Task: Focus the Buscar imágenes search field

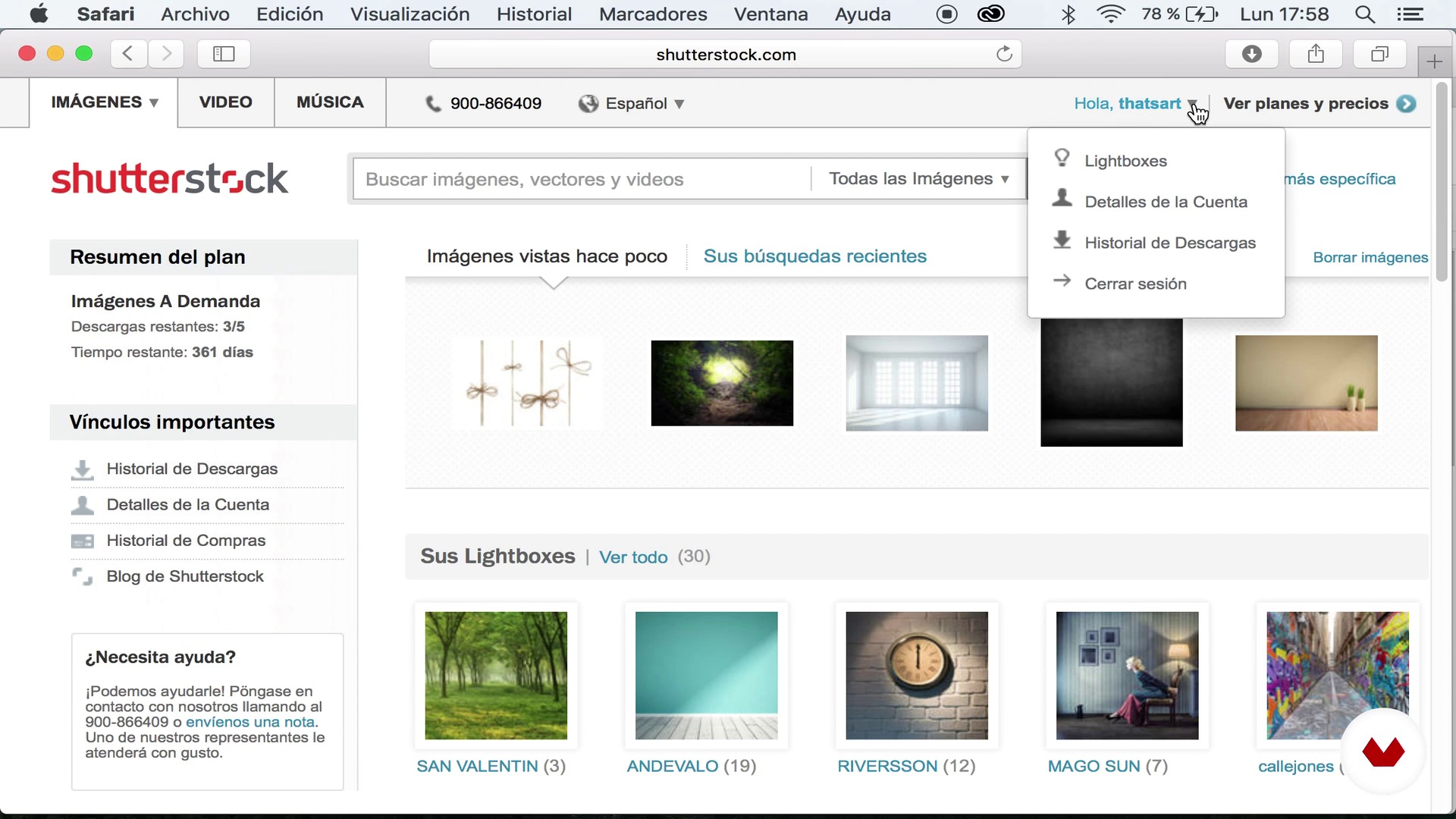Action: click(582, 179)
